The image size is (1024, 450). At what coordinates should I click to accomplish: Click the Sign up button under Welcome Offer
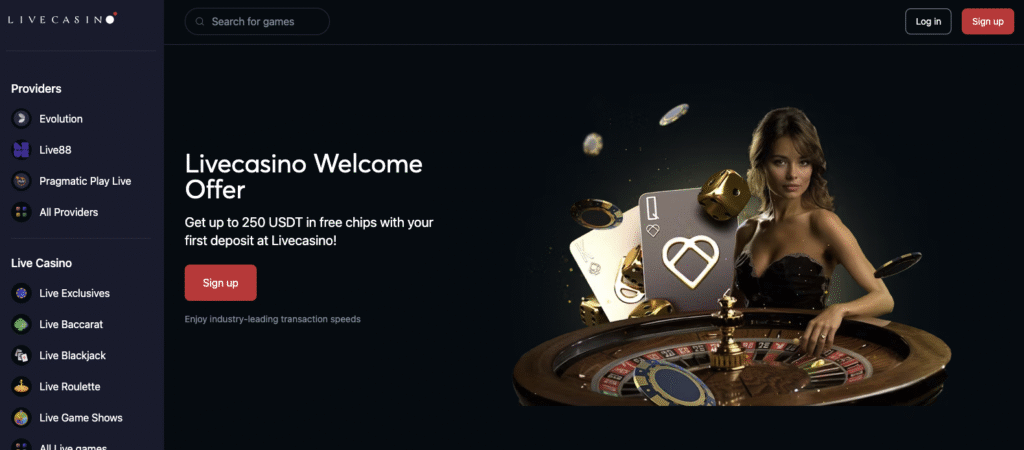221,283
